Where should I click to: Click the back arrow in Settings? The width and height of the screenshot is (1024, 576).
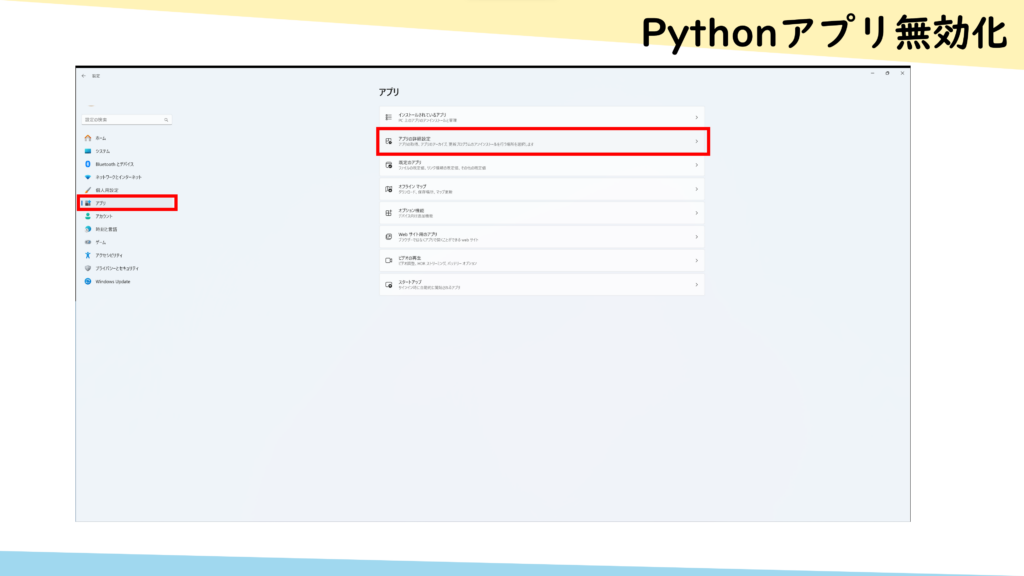pyautogui.click(x=84, y=76)
